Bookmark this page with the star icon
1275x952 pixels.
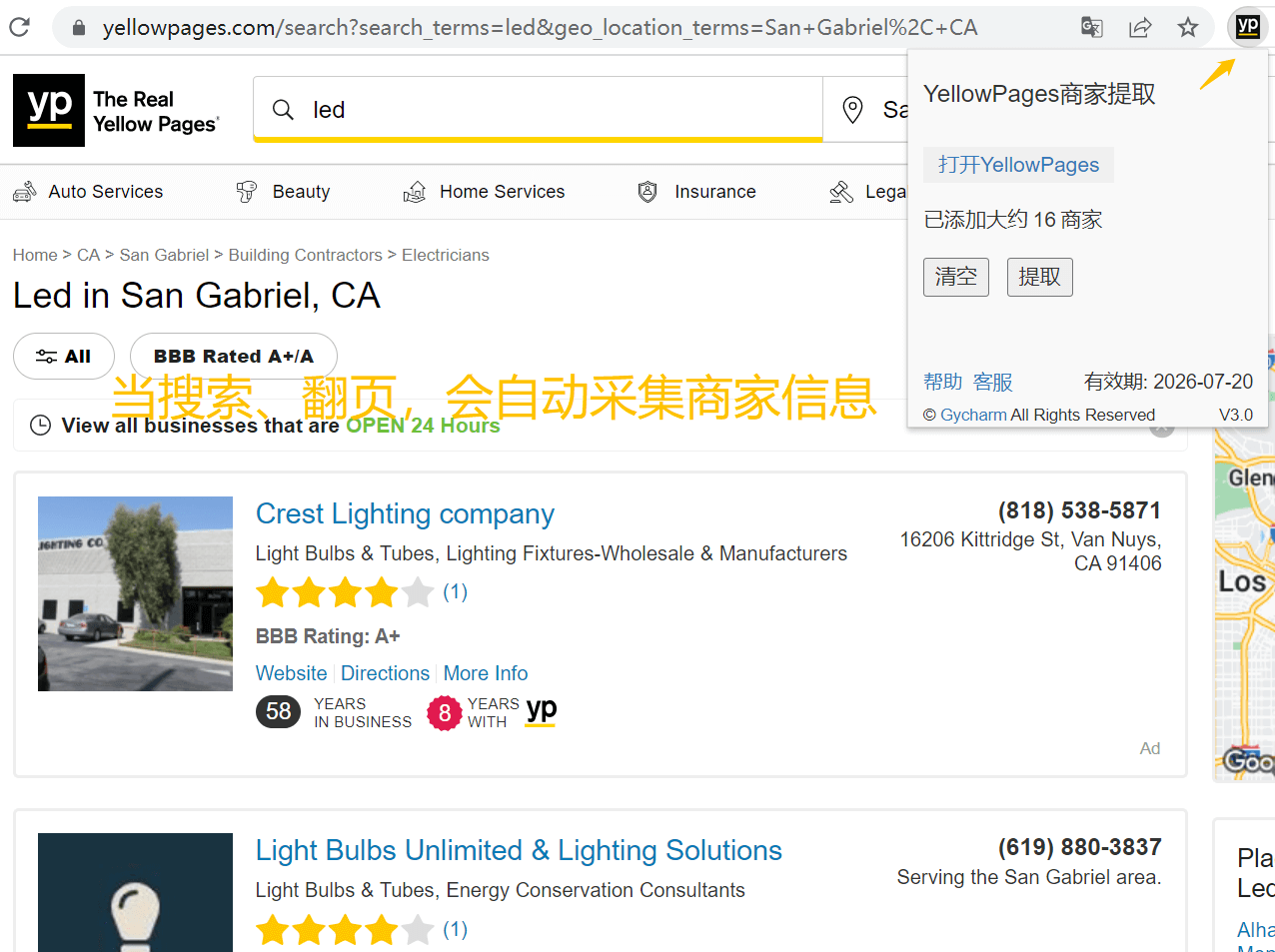pos(1188,27)
